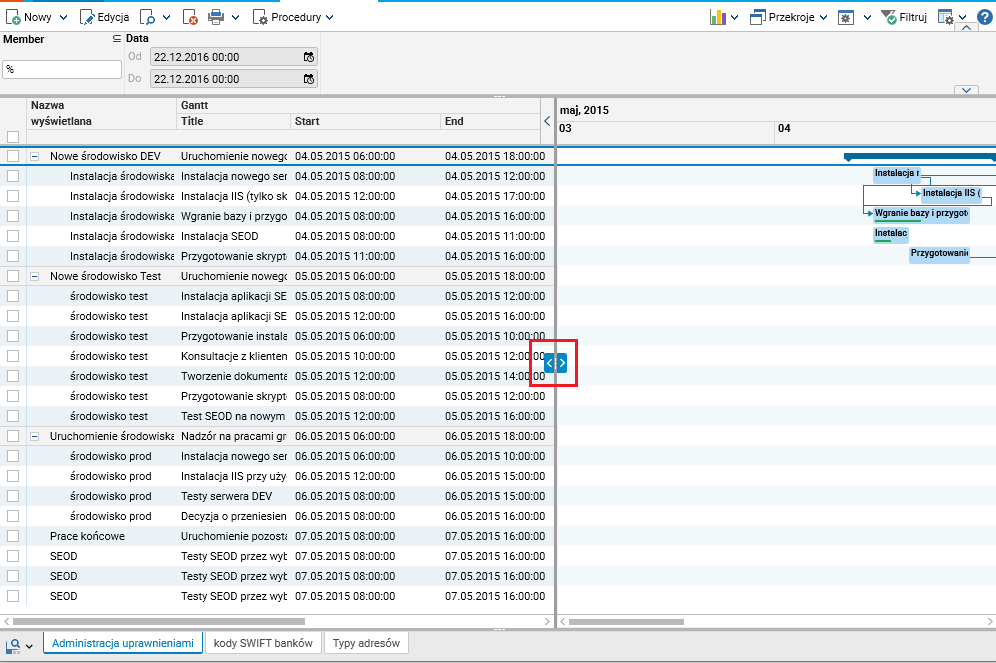Image resolution: width=996 pixels, height=663 pixels.
Task: Click the Gantt horizontal scrollbar thumb
Action: pyautogui.click(x=626, y=622)
